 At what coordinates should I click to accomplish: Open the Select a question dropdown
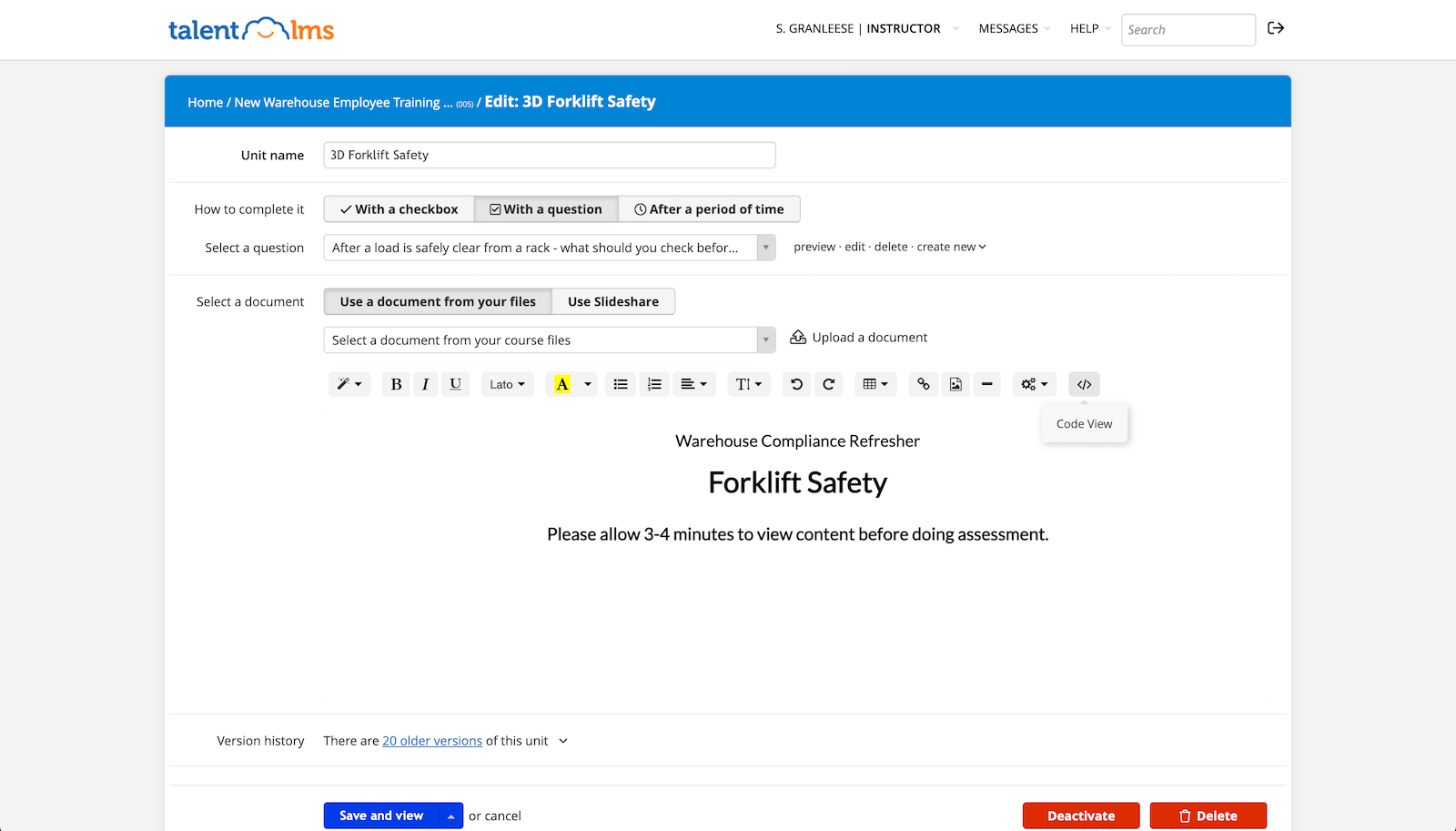[550, 248]
